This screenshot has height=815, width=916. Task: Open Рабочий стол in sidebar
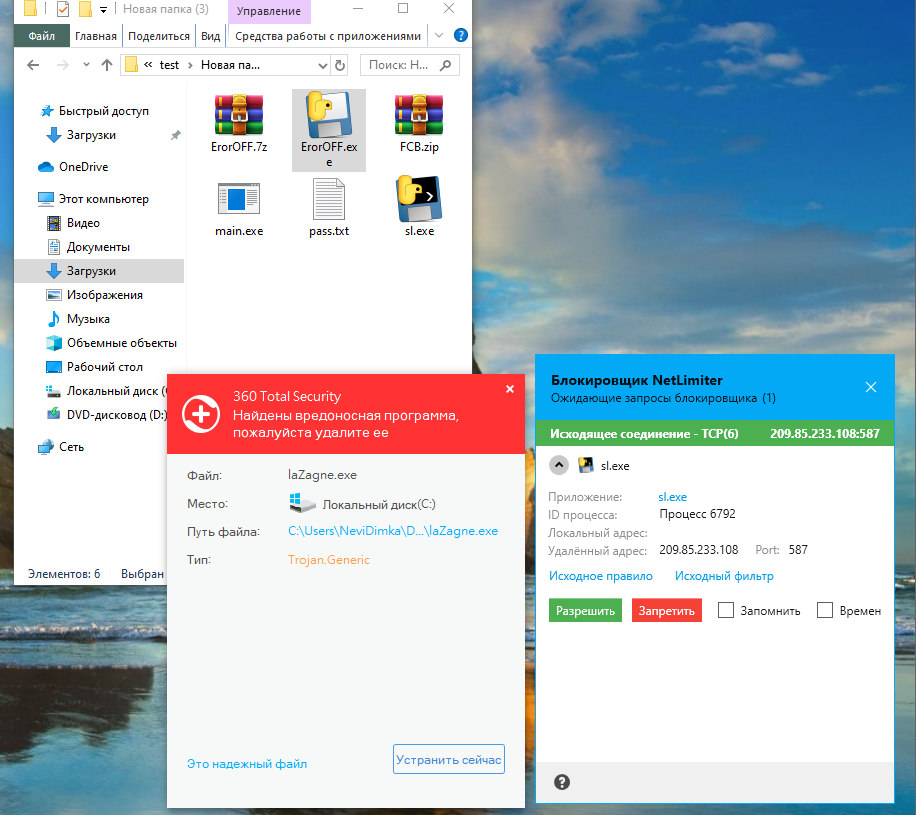pos(105,366)
